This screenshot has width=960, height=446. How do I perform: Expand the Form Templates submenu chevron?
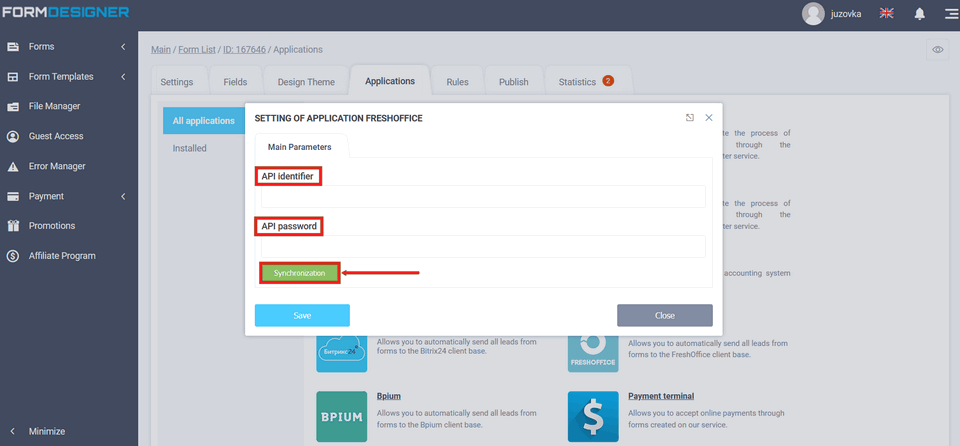click(x=123, y=77)
